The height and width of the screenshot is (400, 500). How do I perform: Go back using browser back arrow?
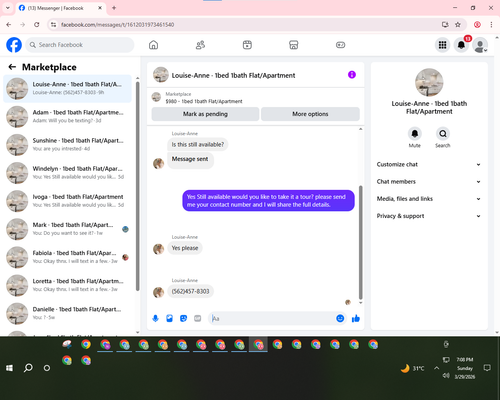point(9,24)
